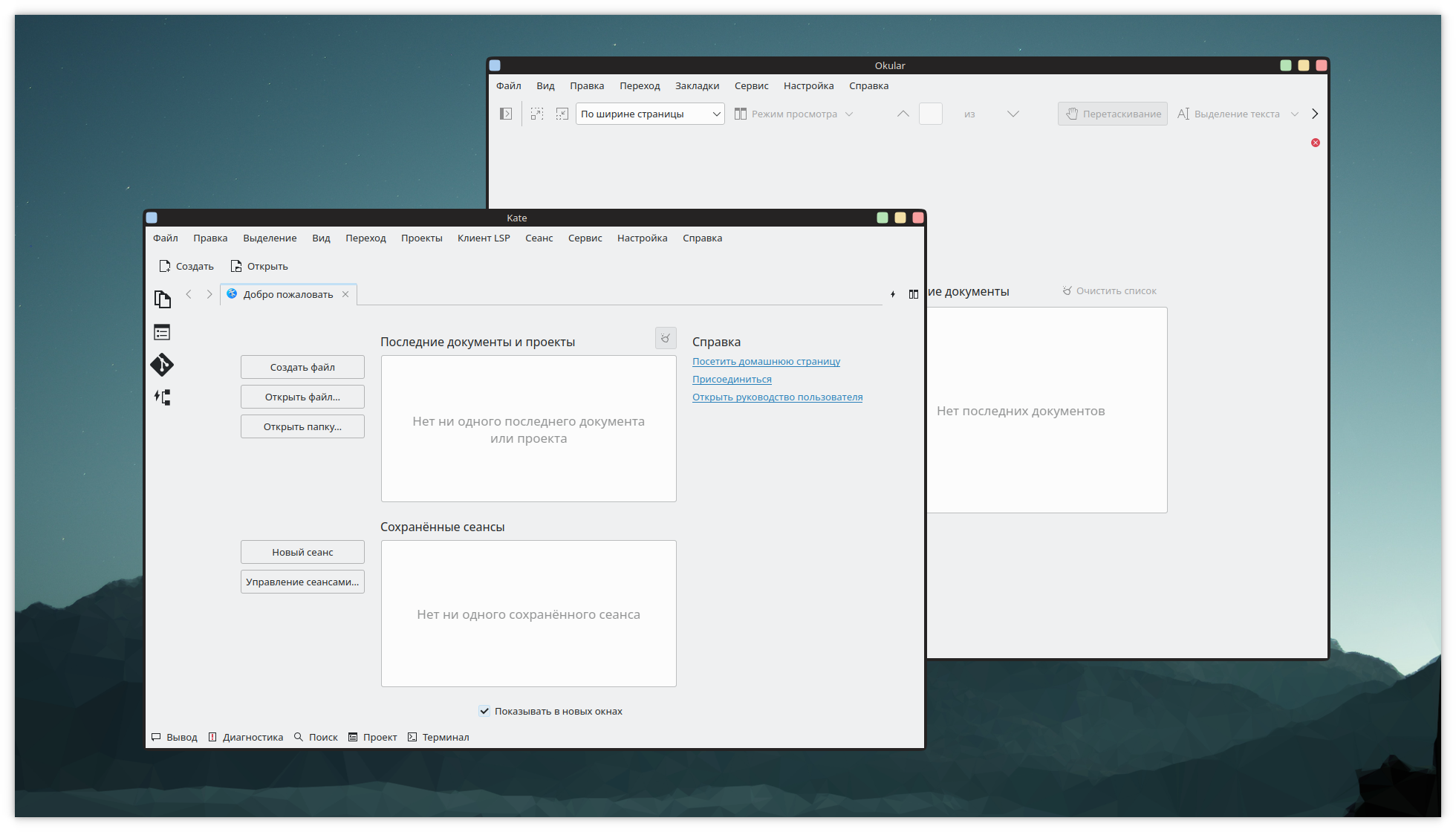Select the 'Добро пожаловать' tab

click(288, 294)
